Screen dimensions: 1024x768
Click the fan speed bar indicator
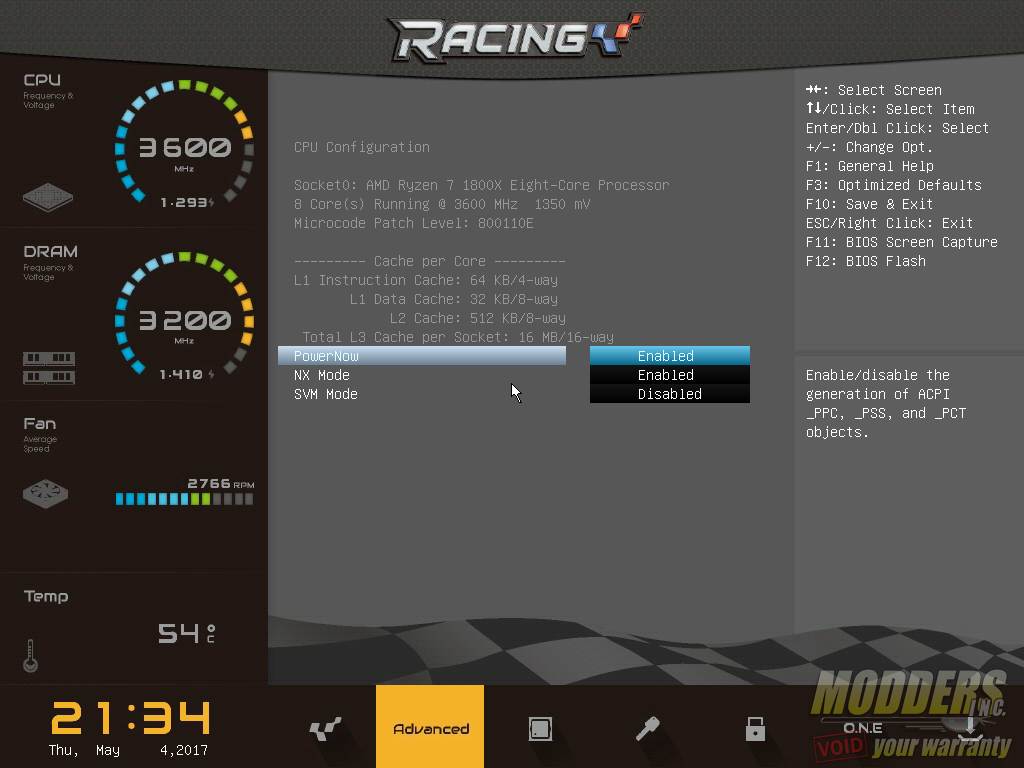pyautogui.click(x=184, y=500)
